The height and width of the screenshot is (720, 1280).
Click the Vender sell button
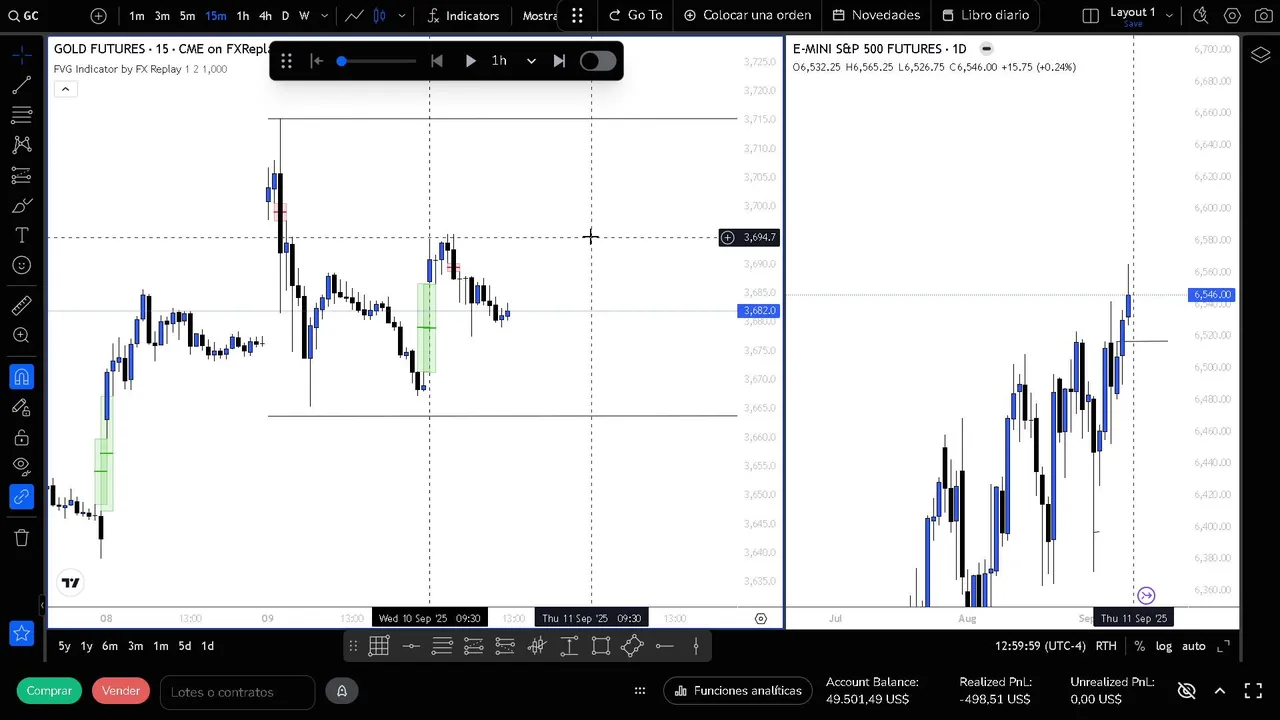pyautogui.click(x=121, y=691)
